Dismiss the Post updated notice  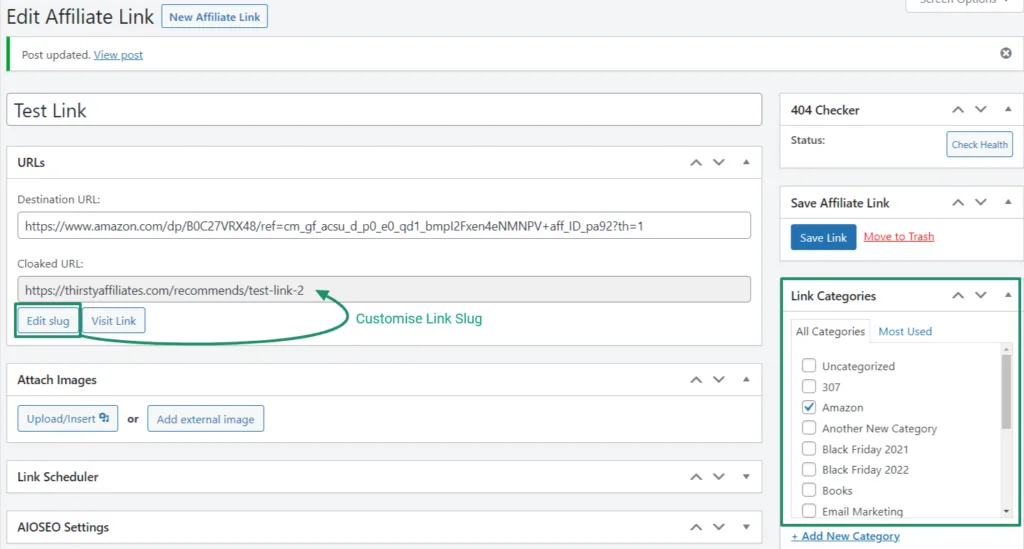tap(1006, 53)
